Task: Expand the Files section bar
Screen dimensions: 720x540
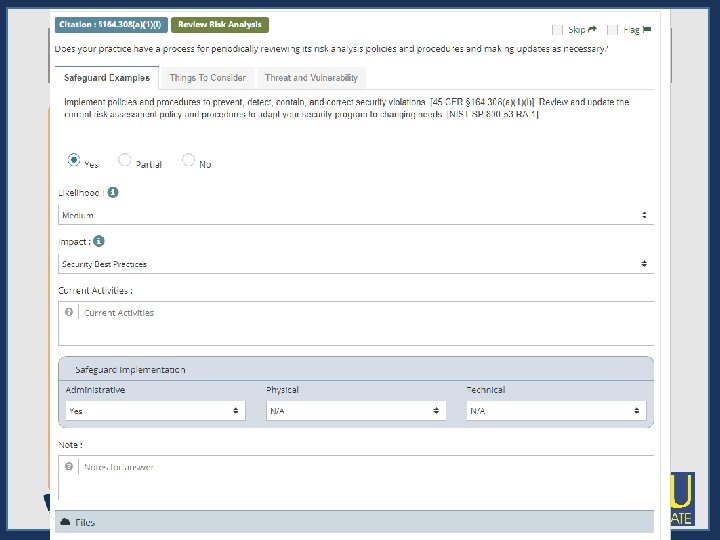Action: click(x=354, y=522)
